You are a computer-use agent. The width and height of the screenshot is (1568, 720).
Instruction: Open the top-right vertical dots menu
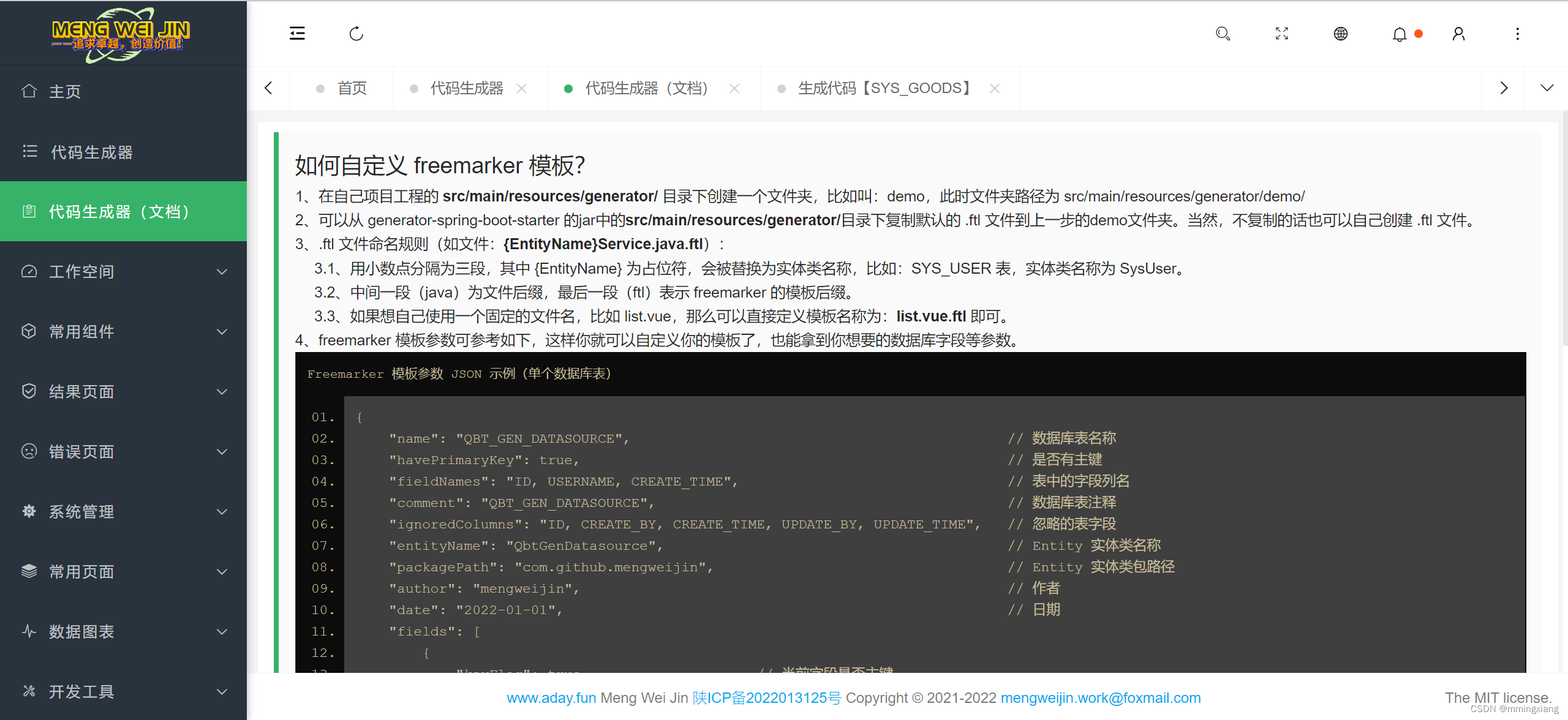pyautogui.click(x=1517, y=34)
